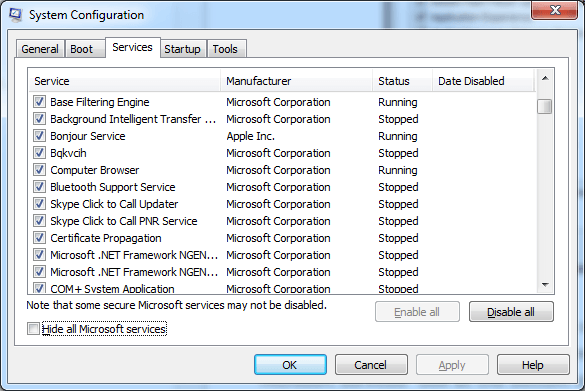Switch to the Startup tab

click(182, 49)
